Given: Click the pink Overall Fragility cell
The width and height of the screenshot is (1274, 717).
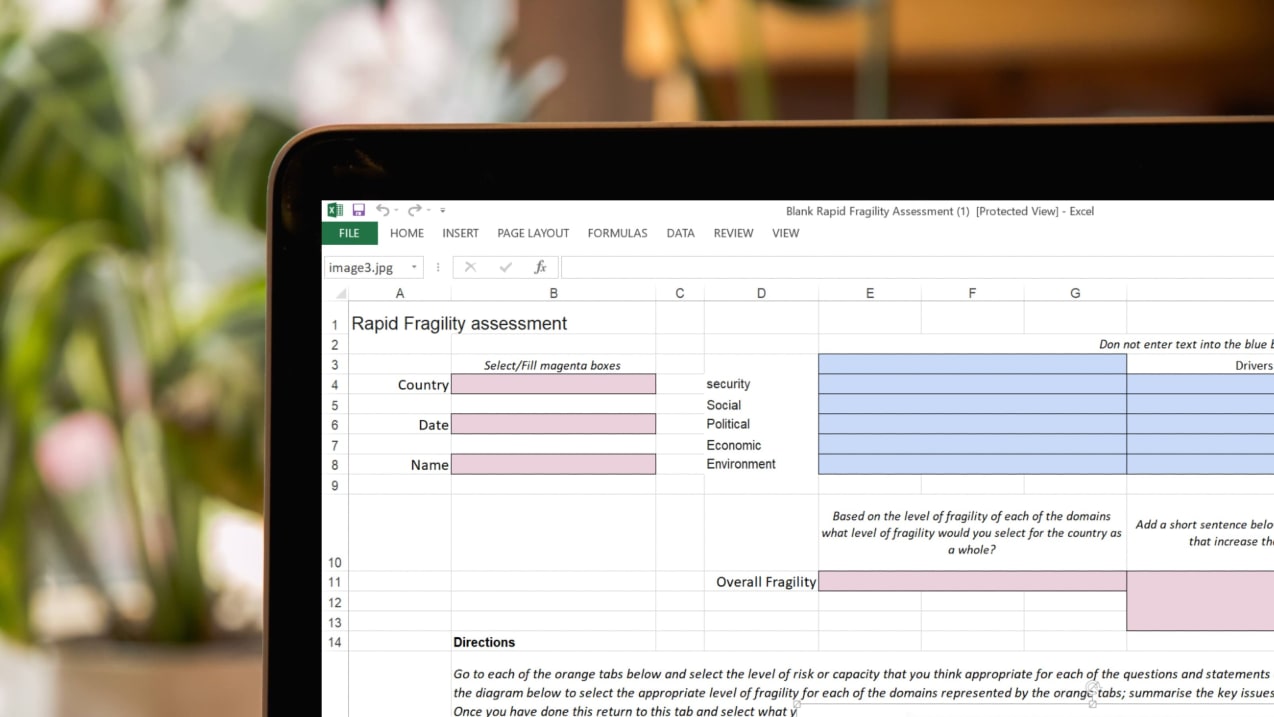Looking at the screenshot, I should [971, 581].
